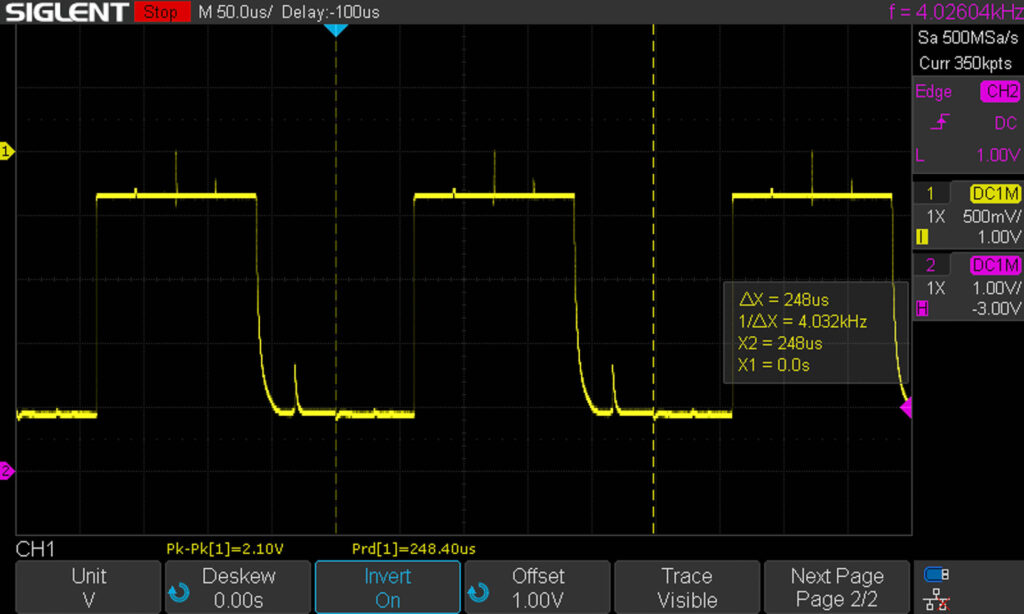
Task: Click the Pk-Pk[1]=2.10V measurement
Action: click(x=225, y=549)
